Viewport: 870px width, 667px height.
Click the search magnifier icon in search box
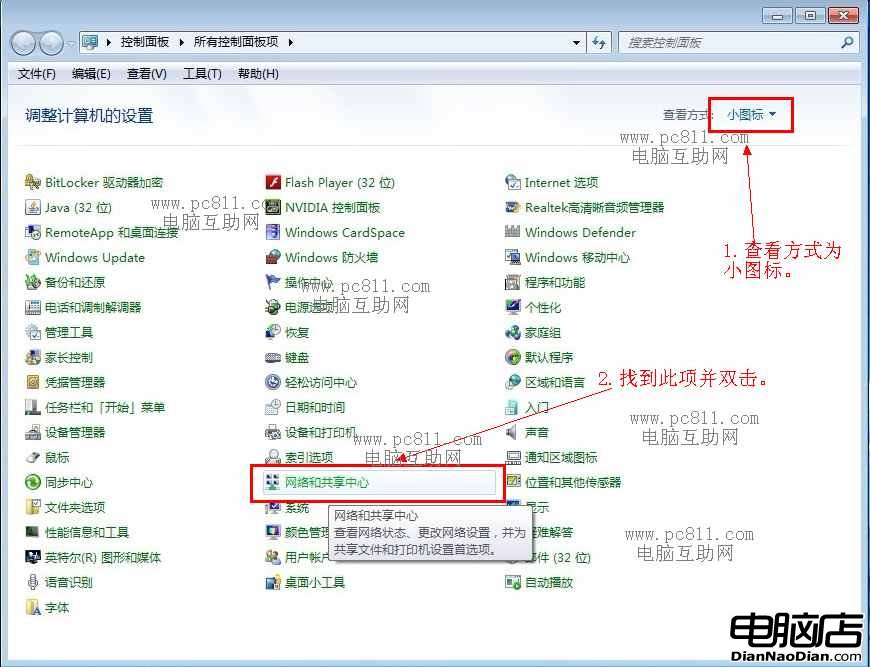(847, 42)
